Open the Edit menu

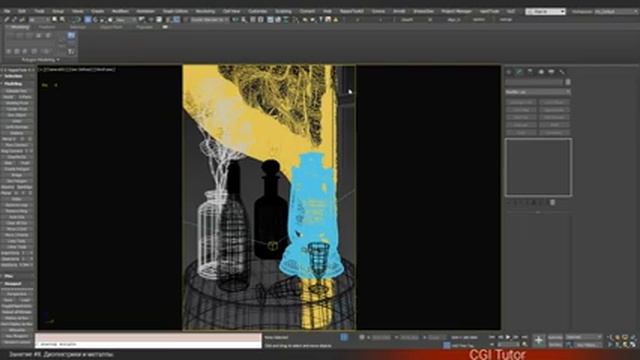coord(22,11)
